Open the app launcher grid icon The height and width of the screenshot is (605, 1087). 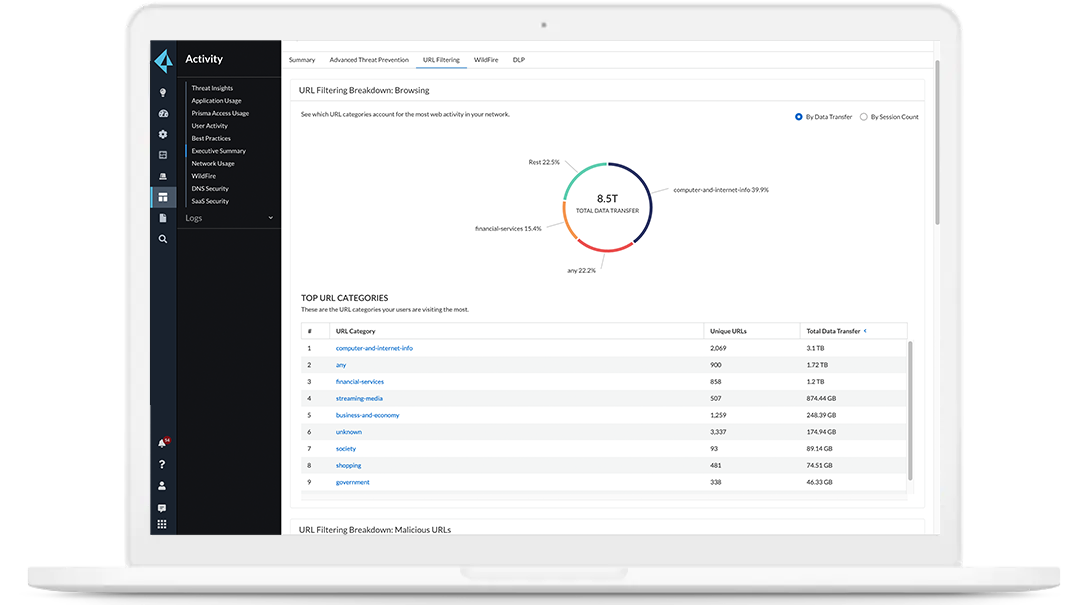coord(162,523)
